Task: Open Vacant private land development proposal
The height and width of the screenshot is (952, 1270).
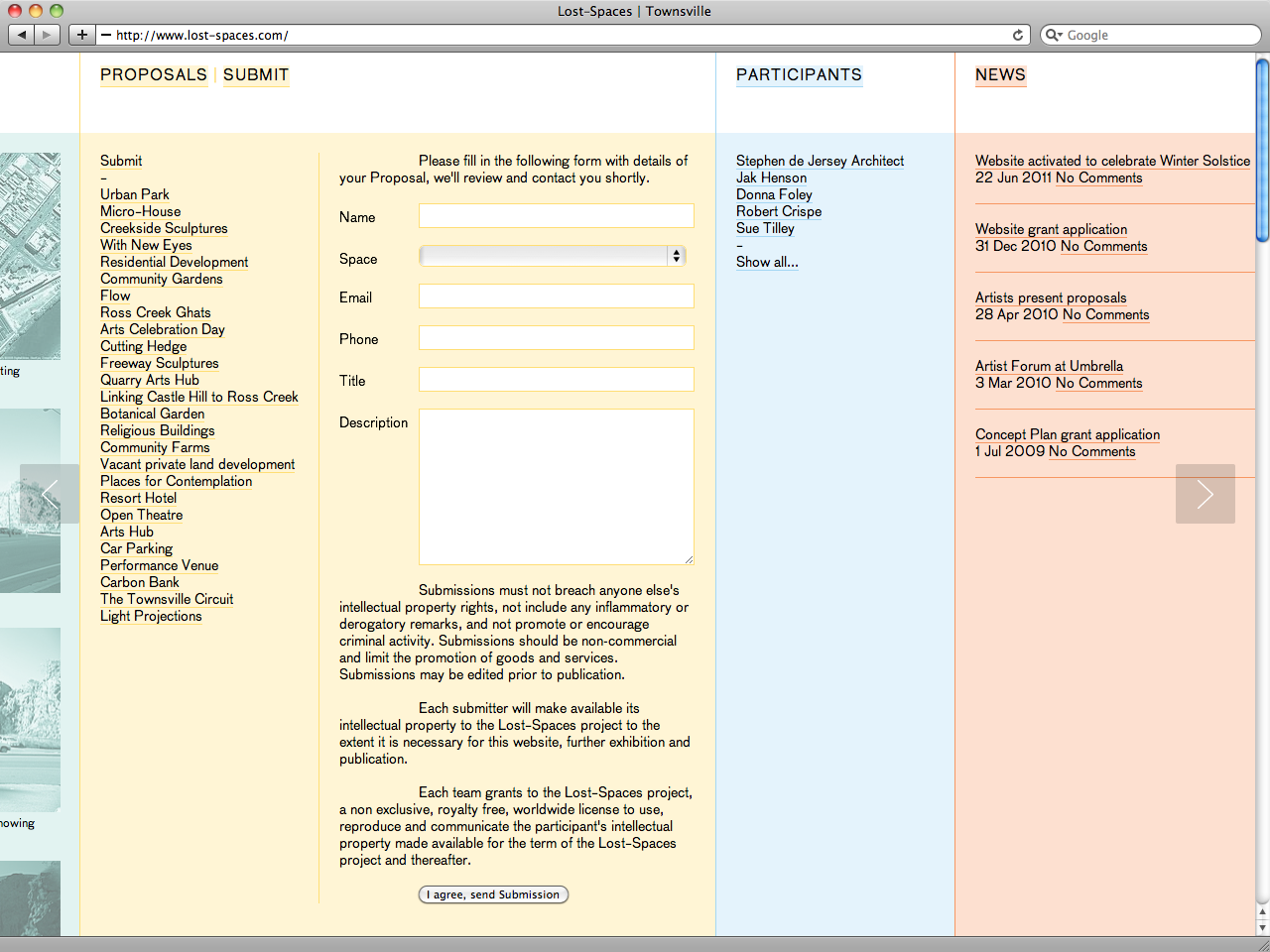Action: tap(197, 464)
